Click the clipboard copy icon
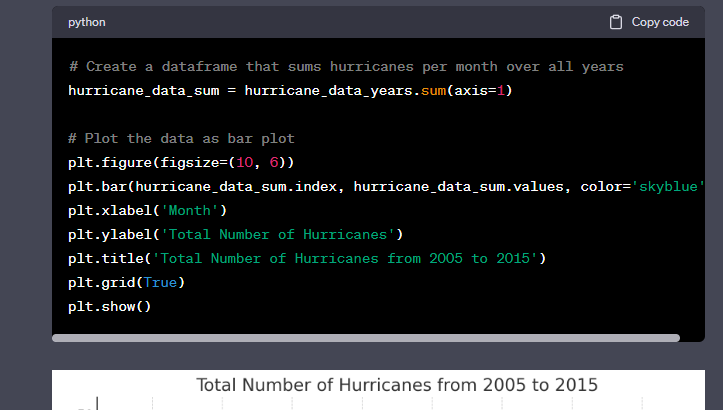Screen dimensions: 723x410 point(616,22)
